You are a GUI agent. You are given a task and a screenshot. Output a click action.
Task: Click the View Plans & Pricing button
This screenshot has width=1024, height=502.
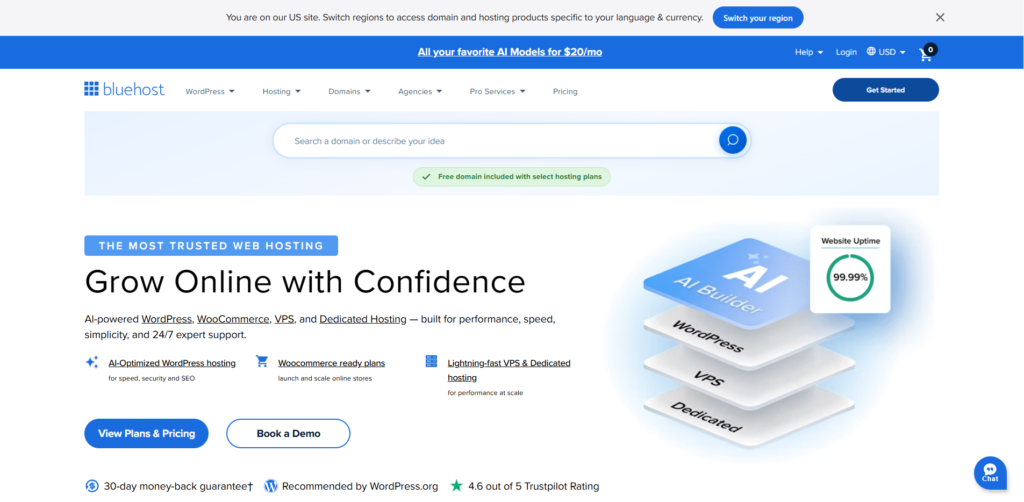(146, 433)
